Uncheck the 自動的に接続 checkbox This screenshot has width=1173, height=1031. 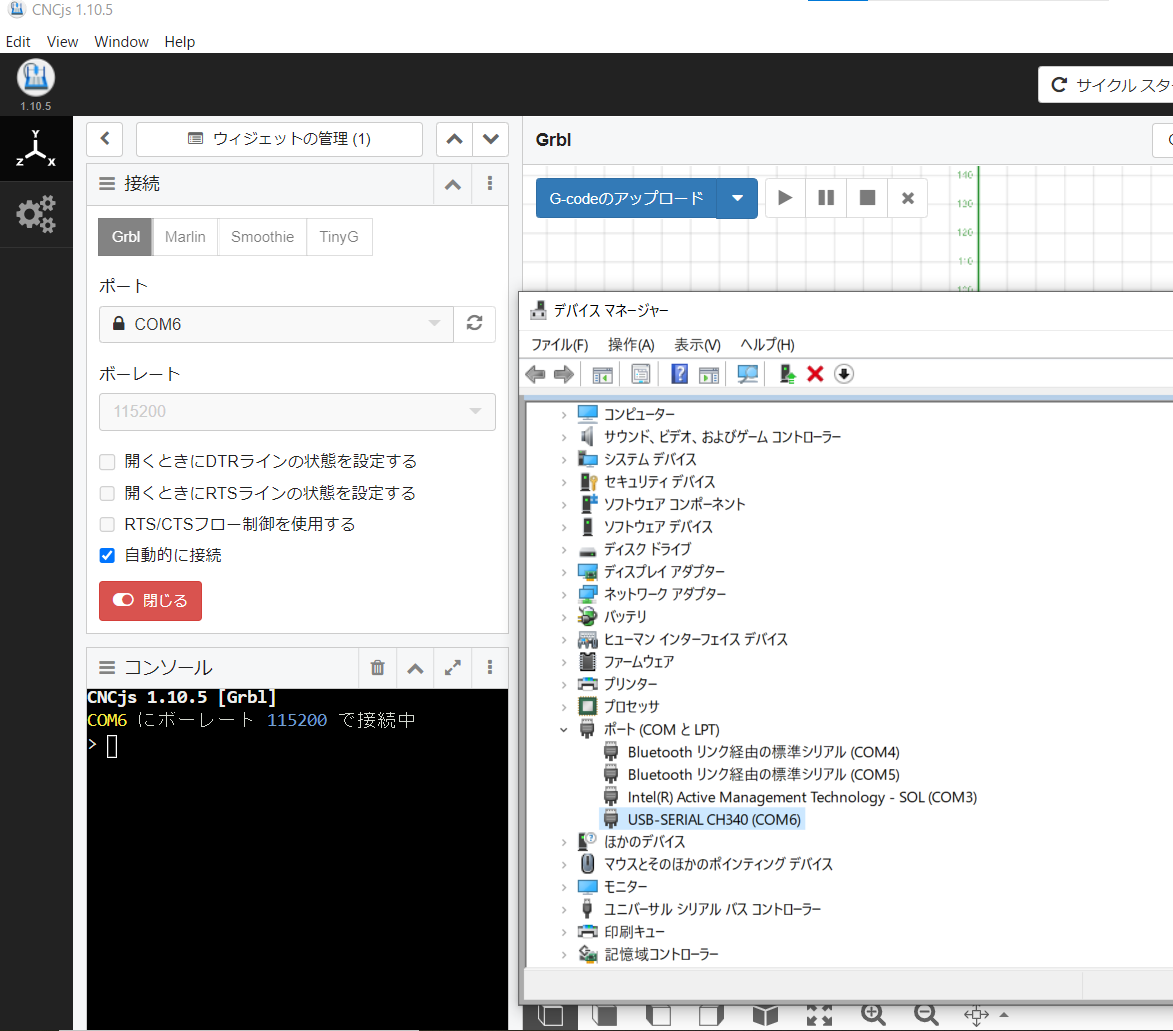pyautogui.click(x=107, y=555)
